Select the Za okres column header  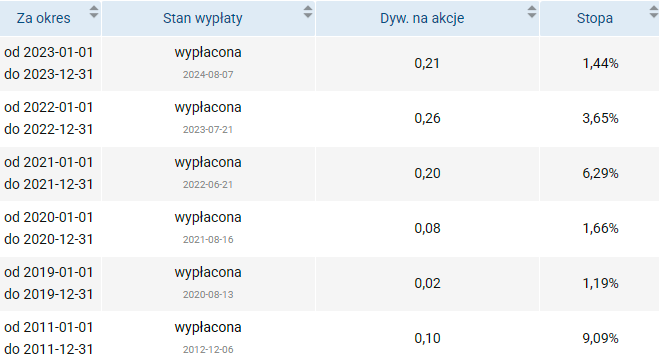coord(50,18)
